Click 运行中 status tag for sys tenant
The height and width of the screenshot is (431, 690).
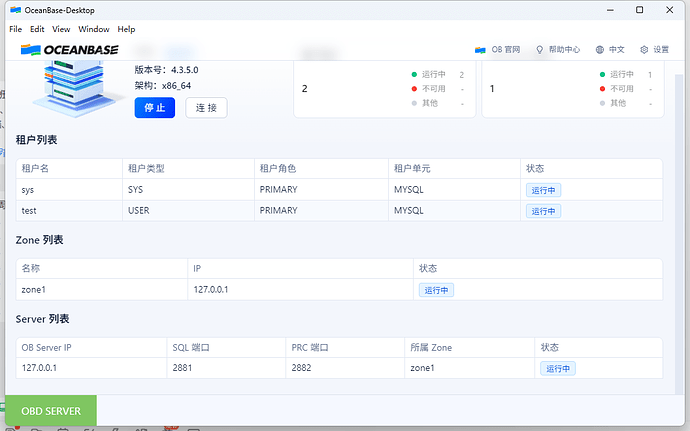point(543,190)
